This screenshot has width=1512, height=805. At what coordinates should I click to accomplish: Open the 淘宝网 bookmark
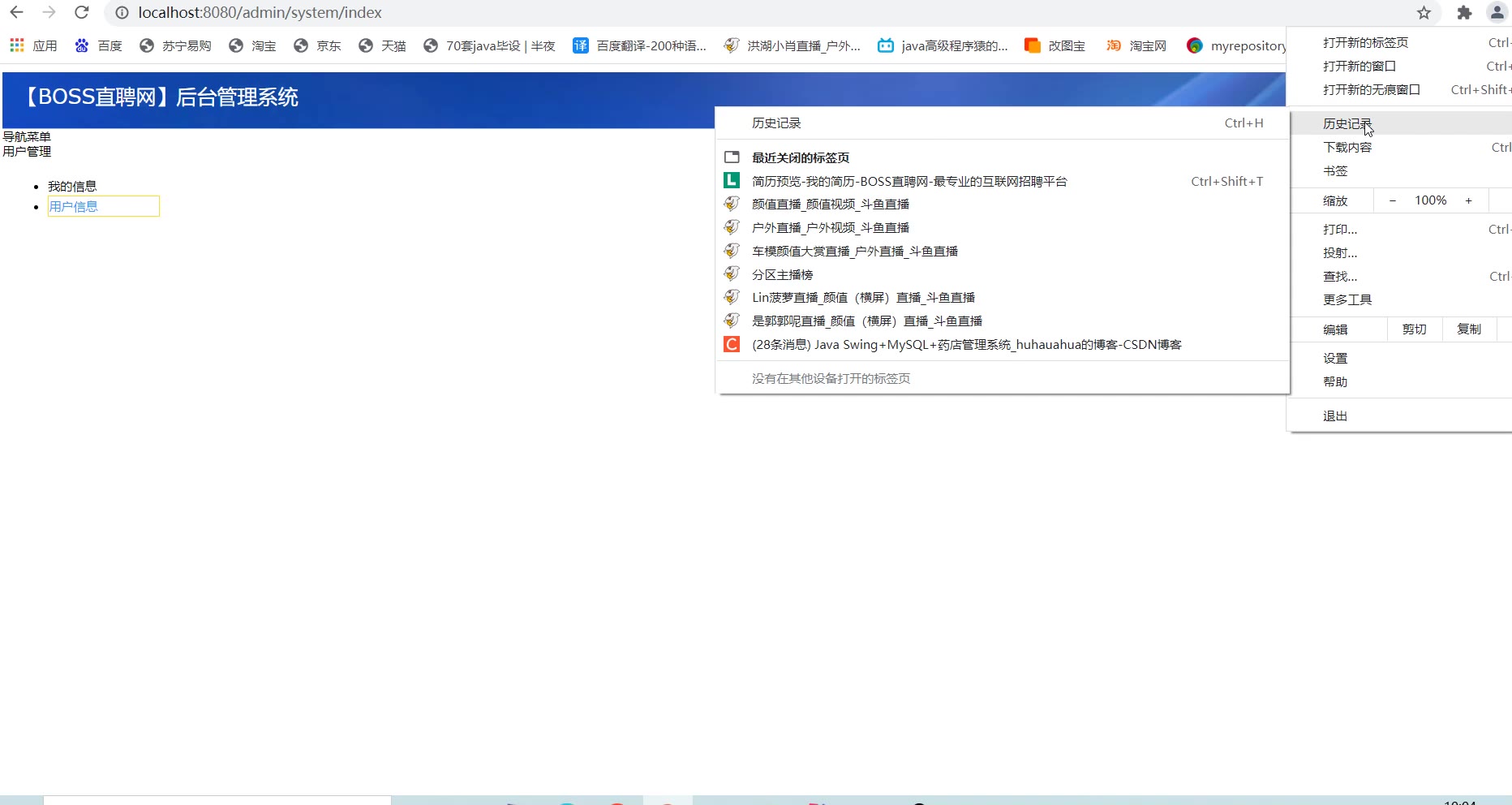point(1136,45)
